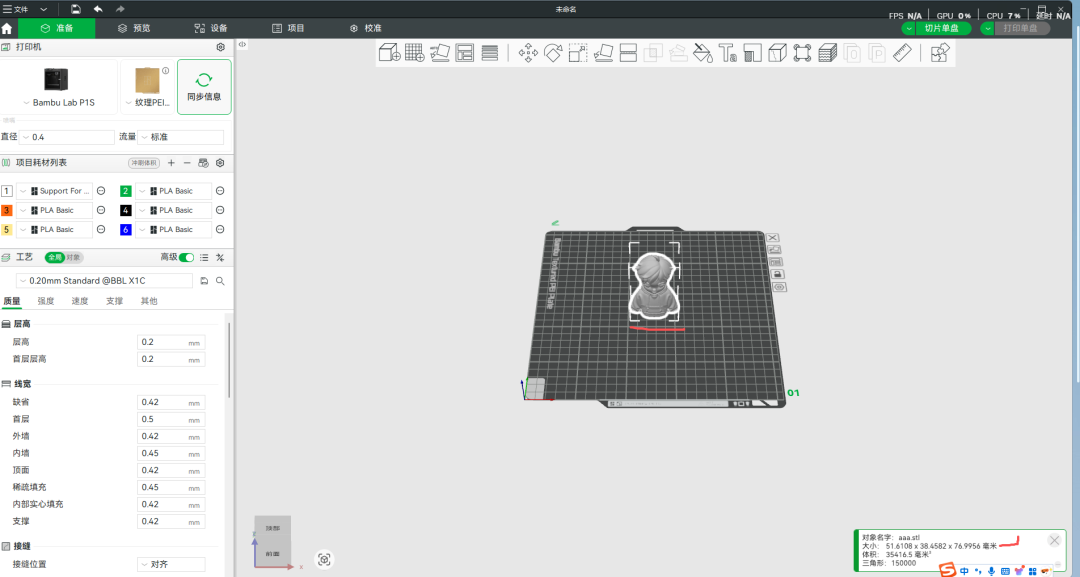
Task: Switch to 全局 global mode
Action: pyautogui.click(x=55, y=258)
